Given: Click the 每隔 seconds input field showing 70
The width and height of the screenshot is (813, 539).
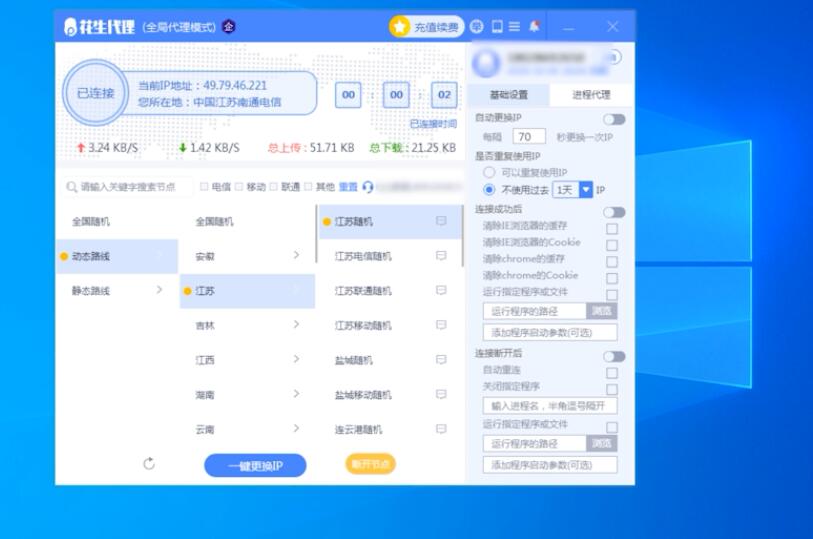Looking at the screenshot, I should pyautogui.click(x=529, y=137).
